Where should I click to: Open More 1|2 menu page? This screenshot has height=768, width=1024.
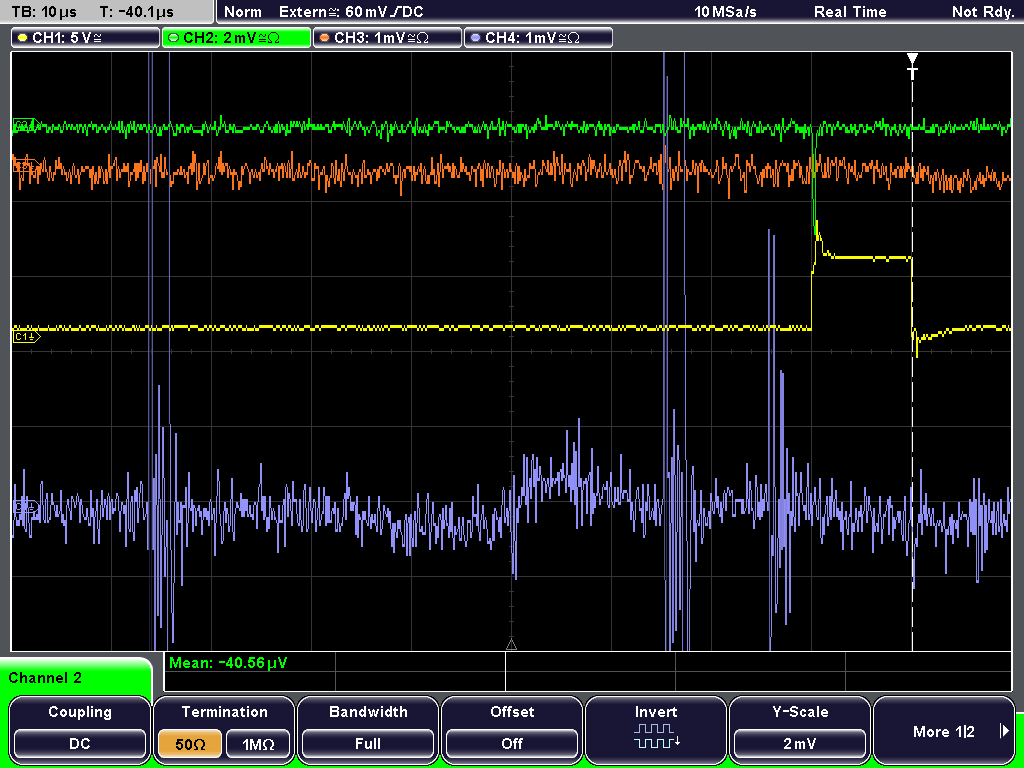[x=944, y=730]
